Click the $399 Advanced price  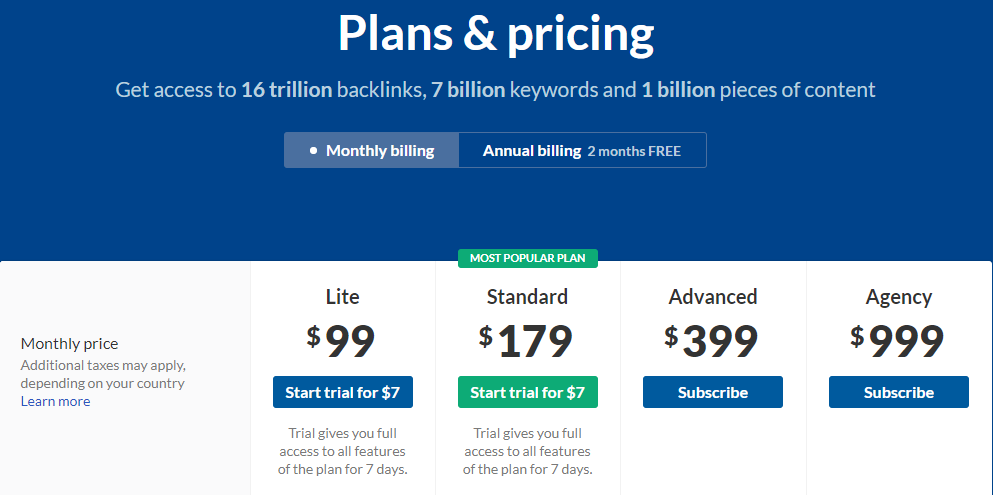711,342
